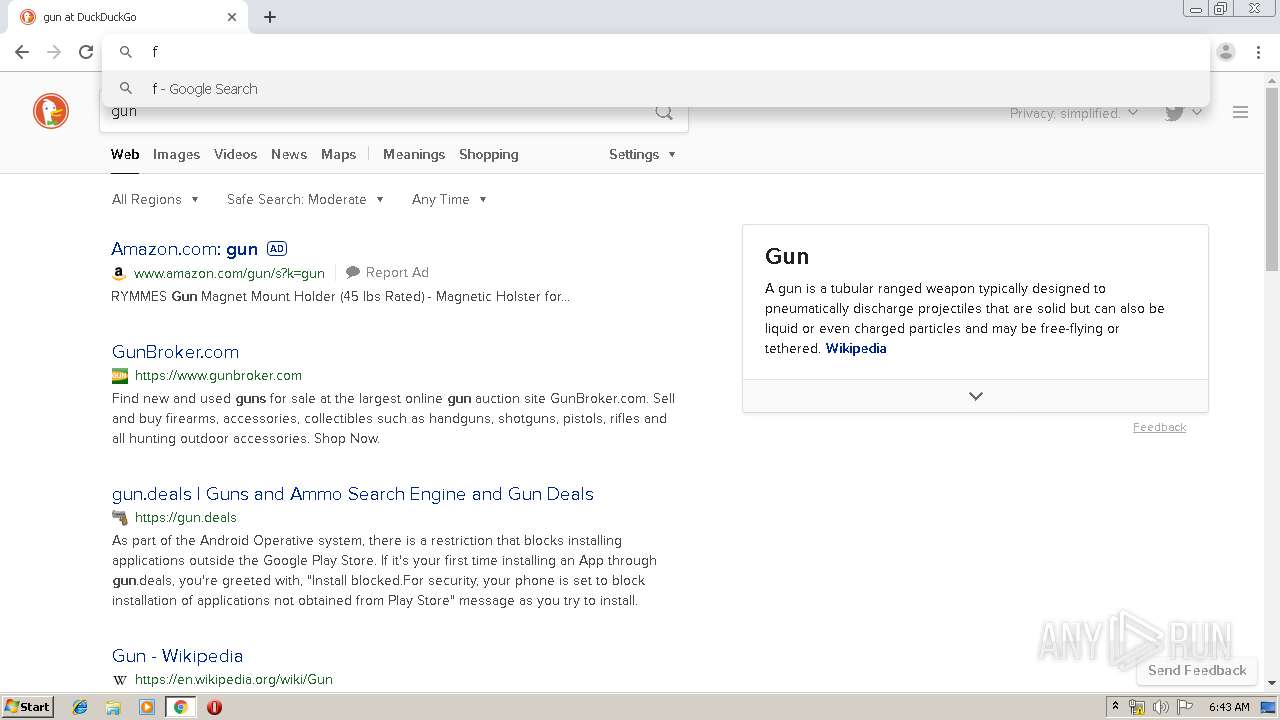The image size is (1280, 720).
Task: Switch to the Maps tab
Action: (338, 154)
